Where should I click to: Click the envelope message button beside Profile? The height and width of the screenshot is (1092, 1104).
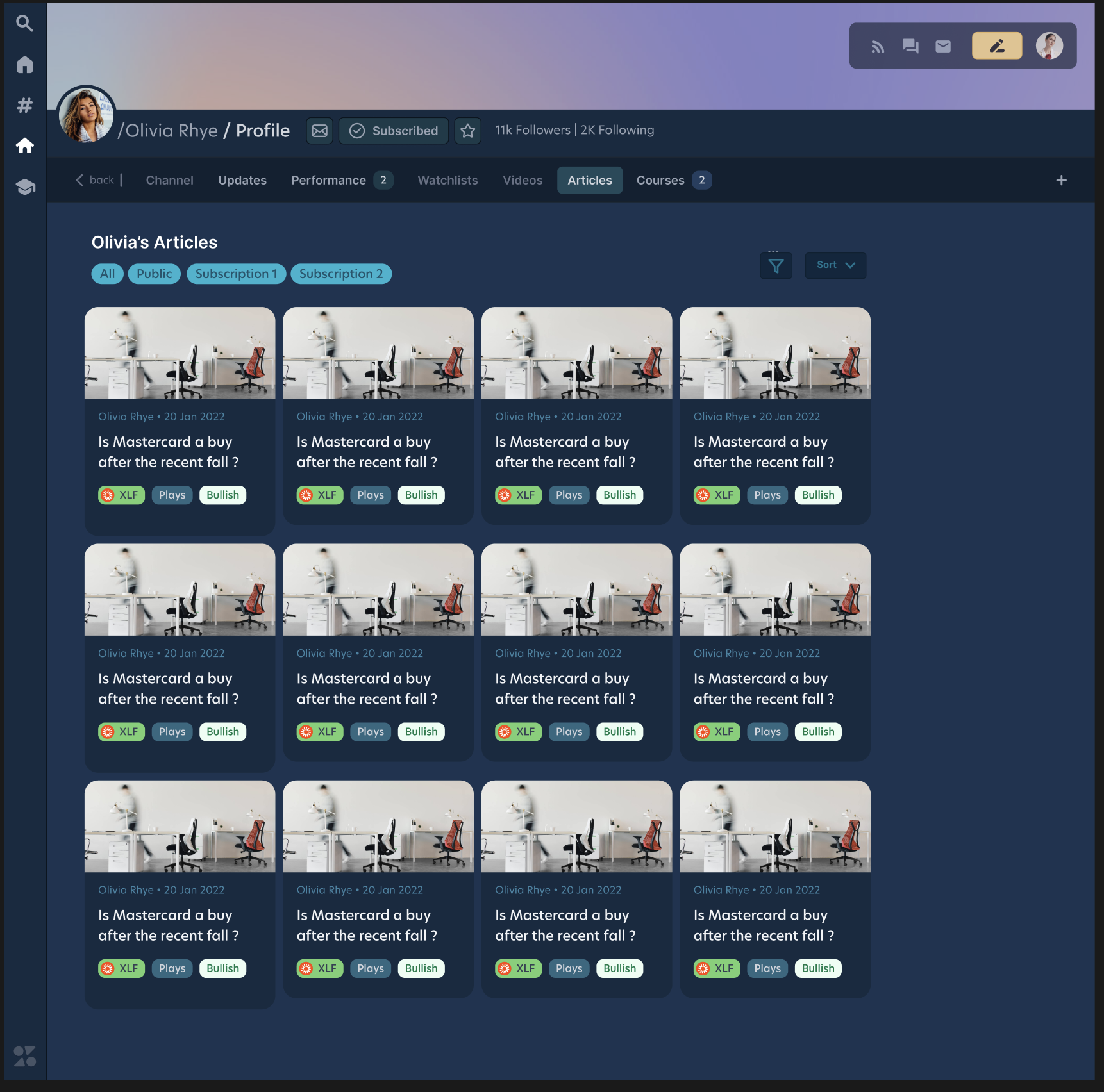319,131
